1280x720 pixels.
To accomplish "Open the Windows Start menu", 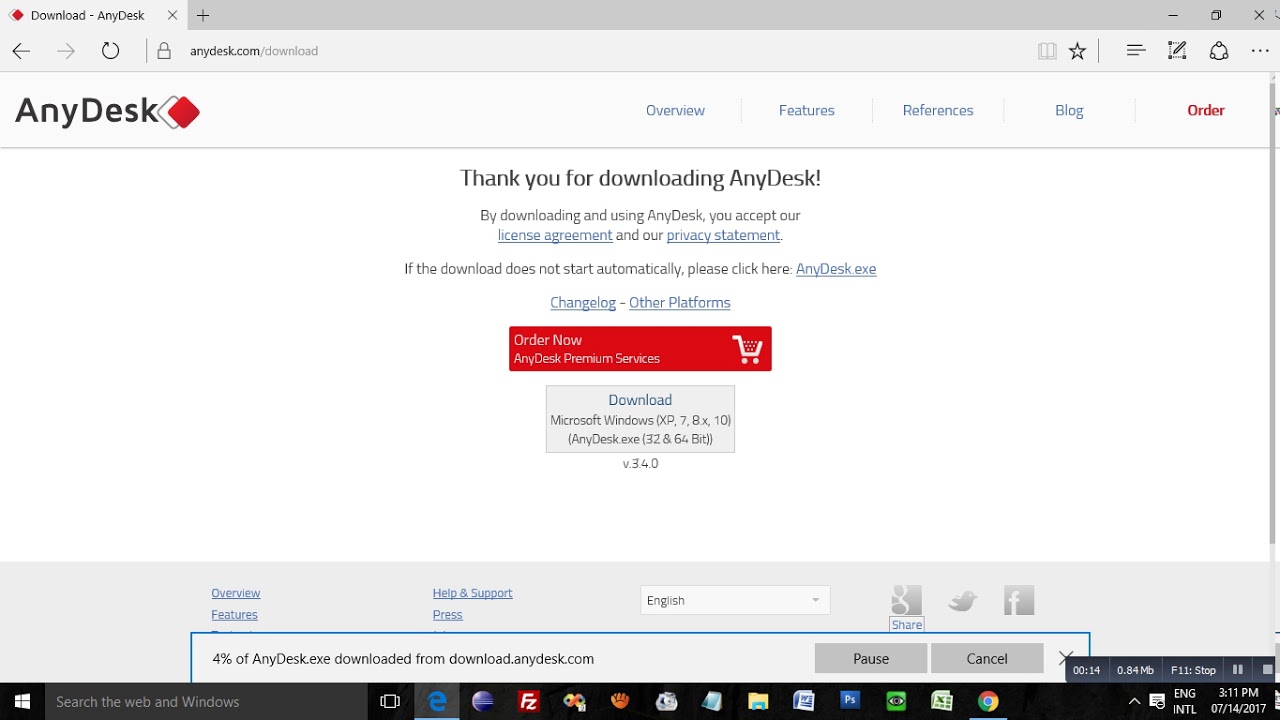I will (x=21, y=702).
